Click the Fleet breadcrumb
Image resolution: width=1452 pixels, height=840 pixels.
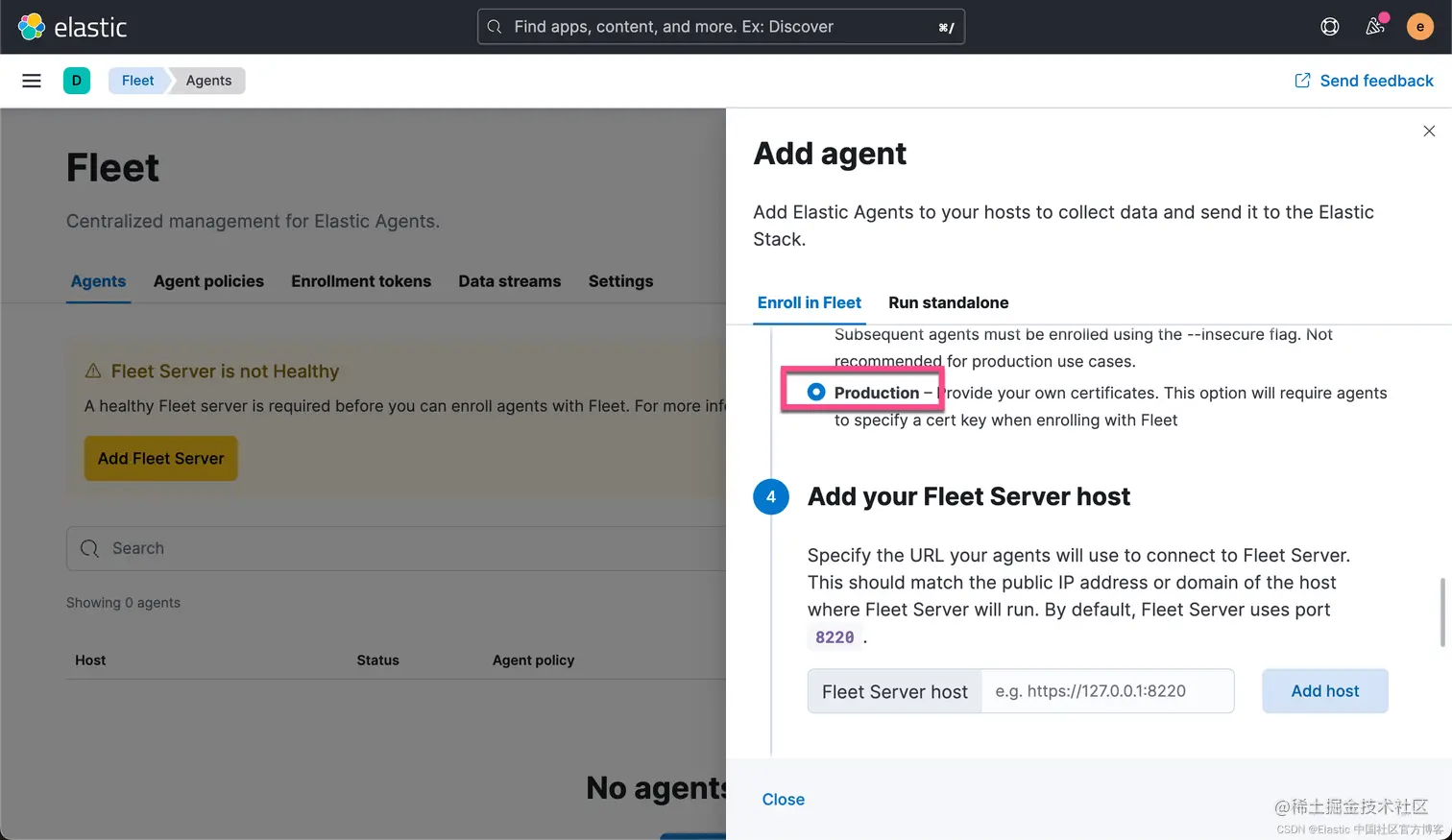[137, 81]
